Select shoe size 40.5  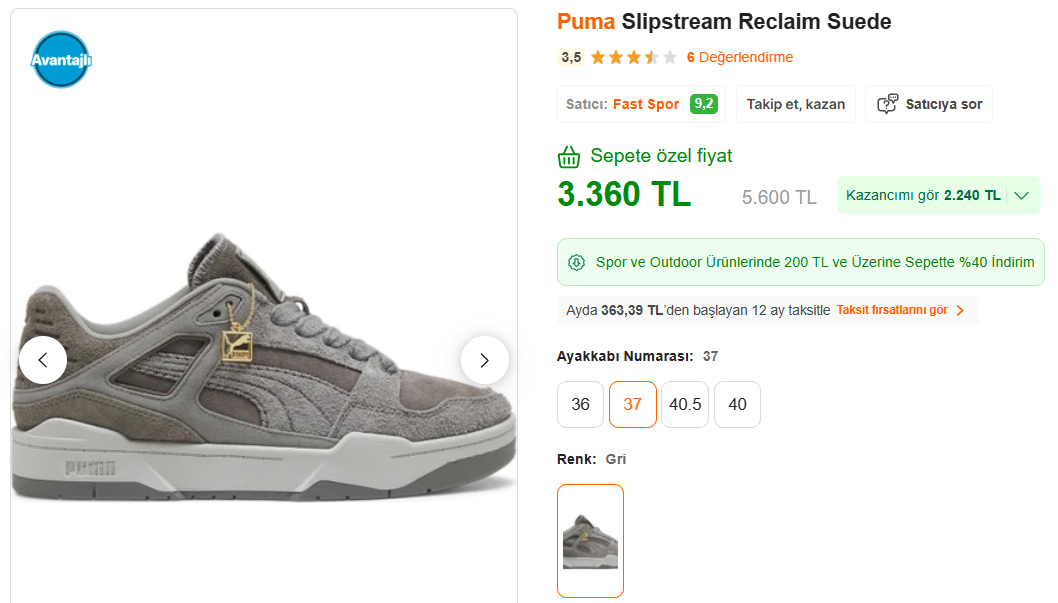point(685,405)
